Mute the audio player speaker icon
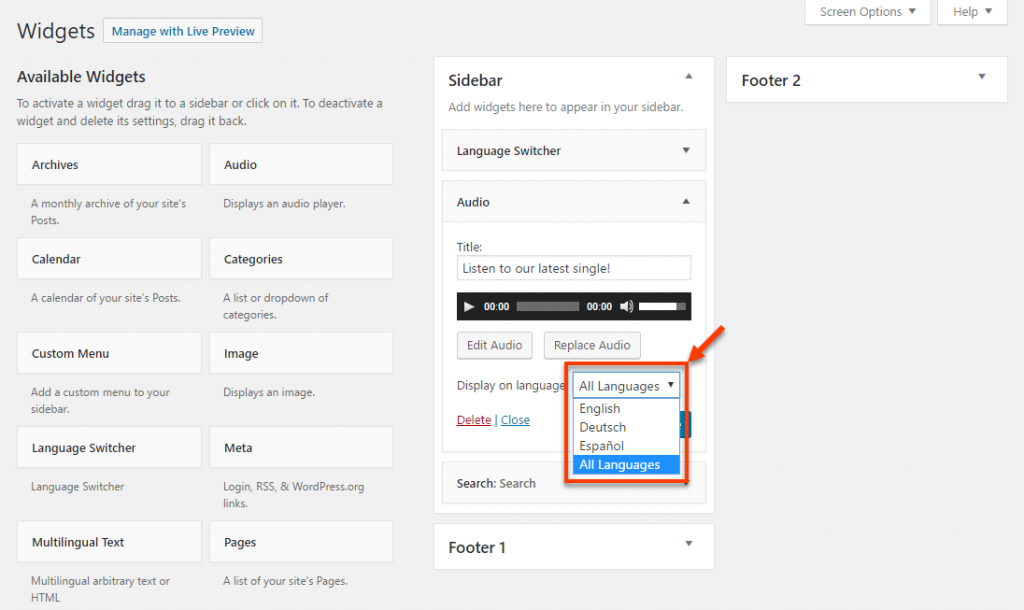Viewport: 1024px width, 610px height. click(x=627, y=306)
